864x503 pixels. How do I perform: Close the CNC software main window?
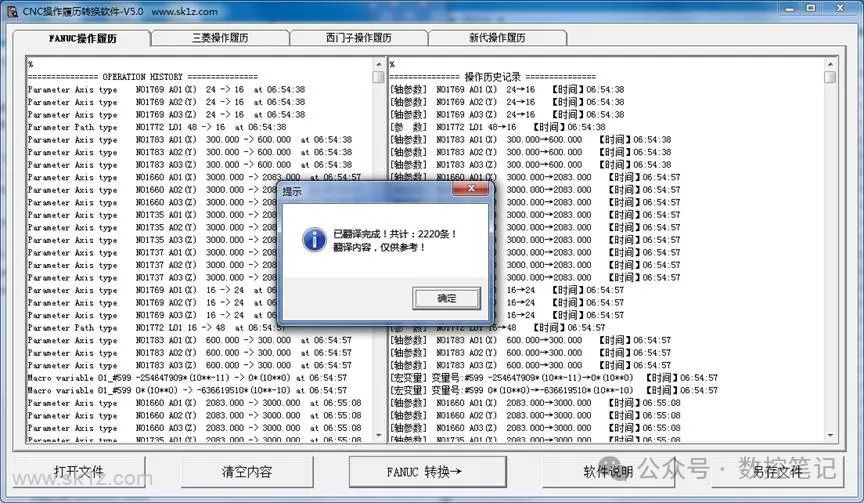[x=840, y=9]
